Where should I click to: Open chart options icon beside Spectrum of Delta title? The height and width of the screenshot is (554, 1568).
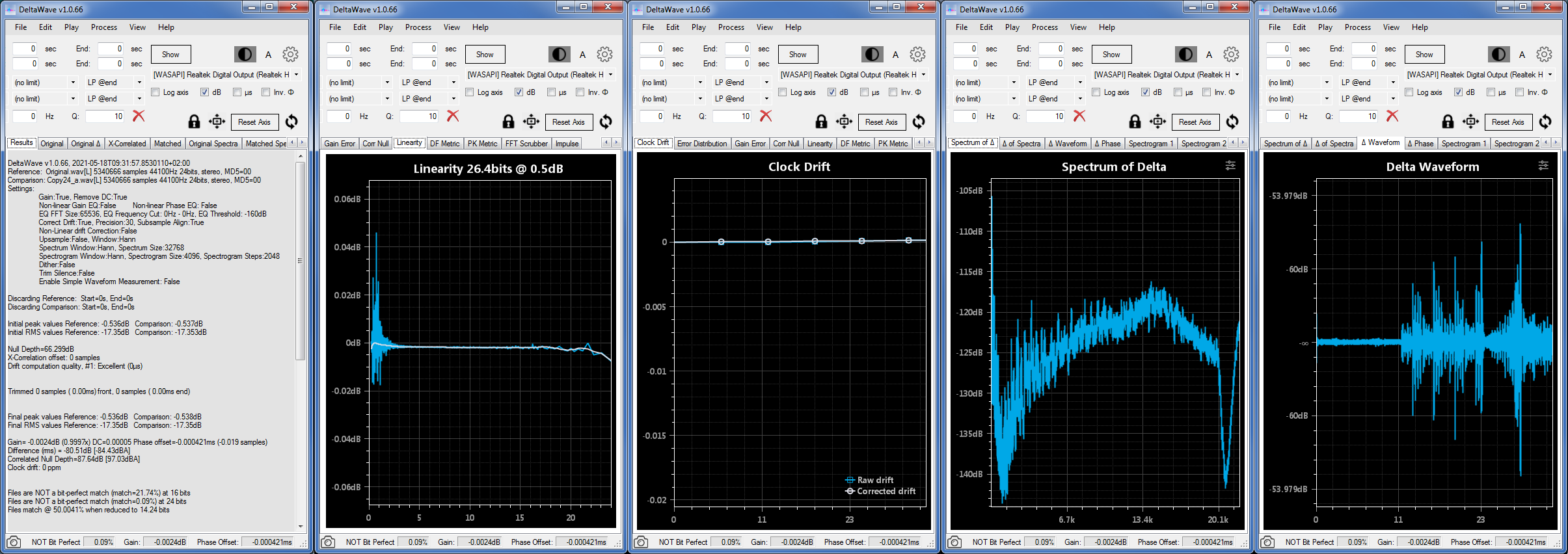point(1230,166)
